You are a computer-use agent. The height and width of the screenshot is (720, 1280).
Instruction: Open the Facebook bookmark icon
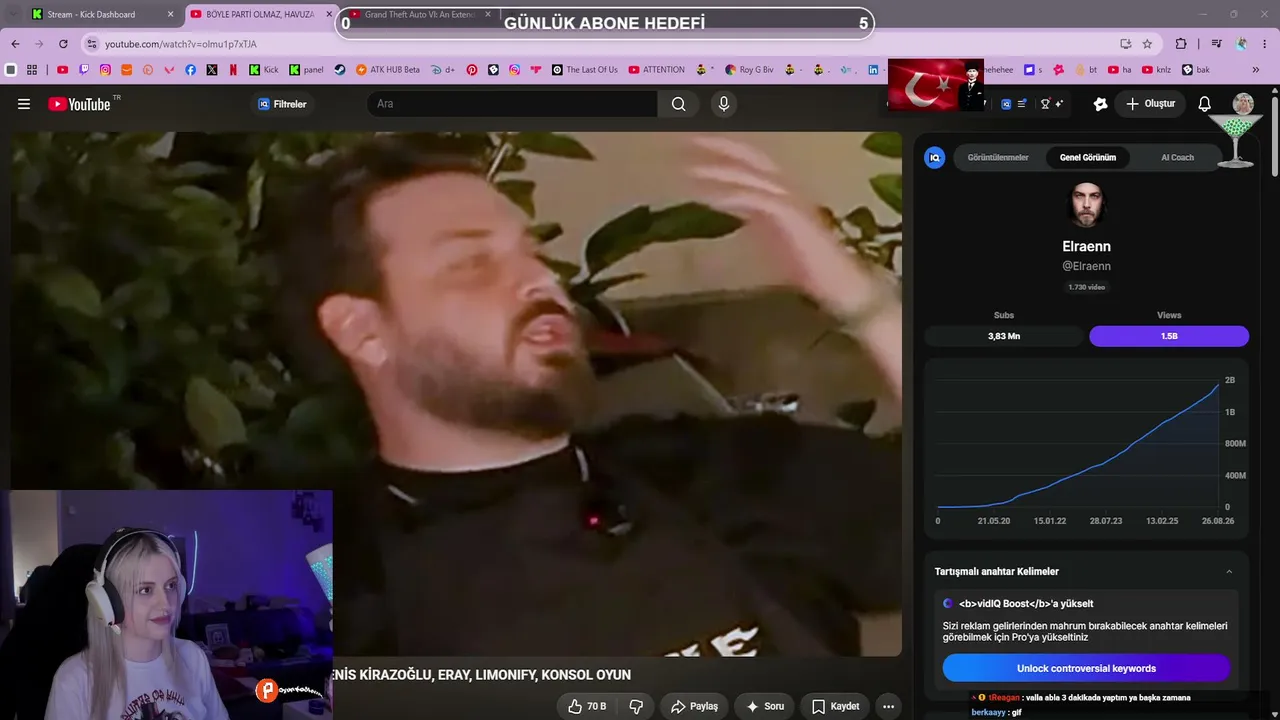pyautogui.click(x=191, y=70)
